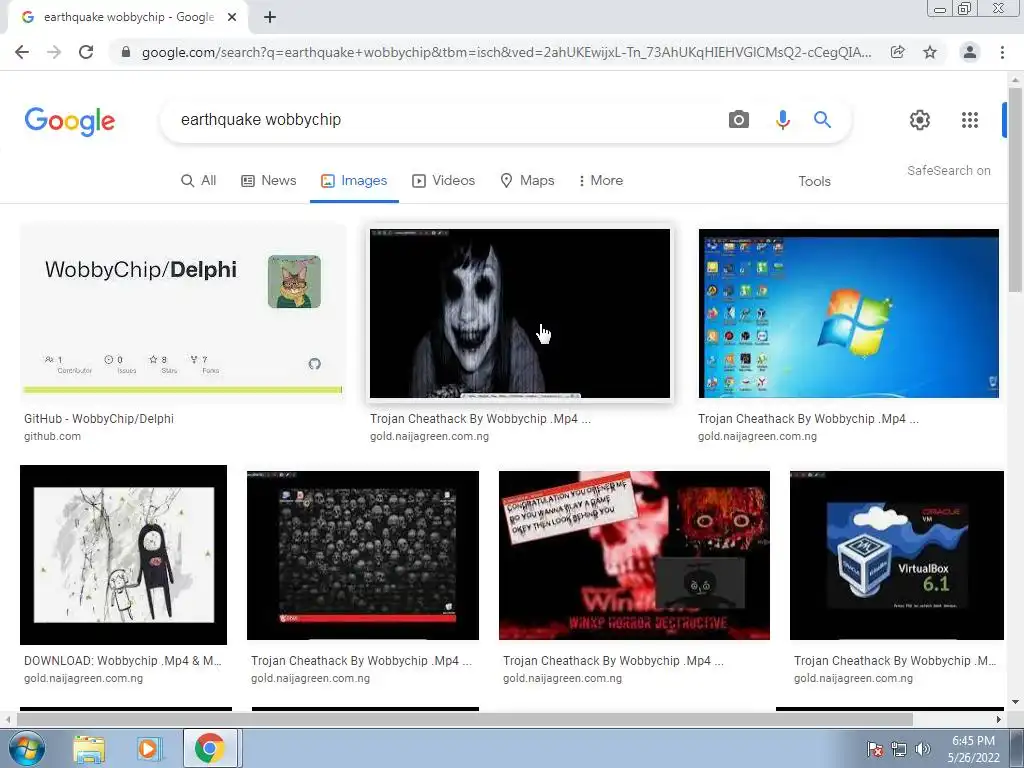Open Trojan Cheathack caption under VirtualBox image
Viewport: 1024px width, 768px height.
click(x=895, y=661)
